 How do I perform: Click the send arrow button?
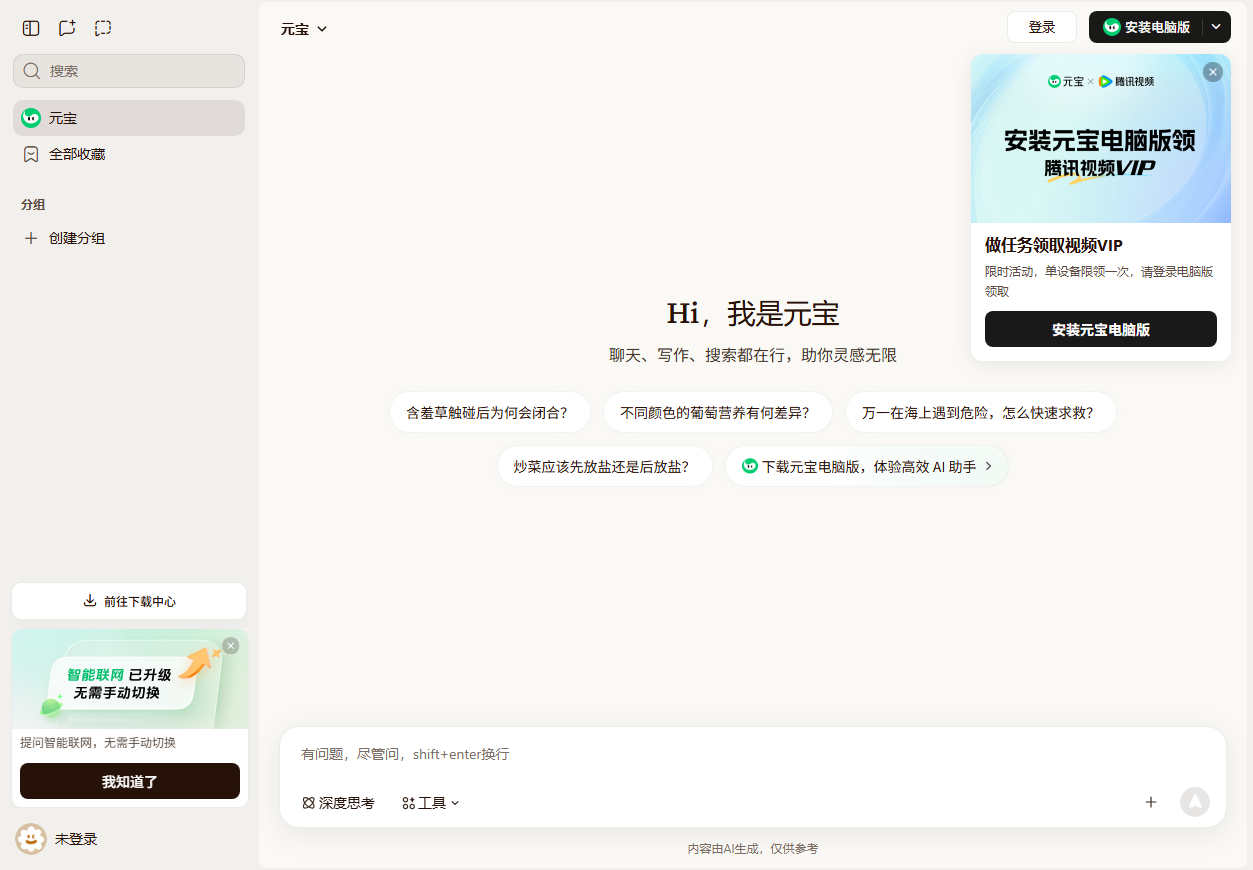click(x=1195, y=802)
